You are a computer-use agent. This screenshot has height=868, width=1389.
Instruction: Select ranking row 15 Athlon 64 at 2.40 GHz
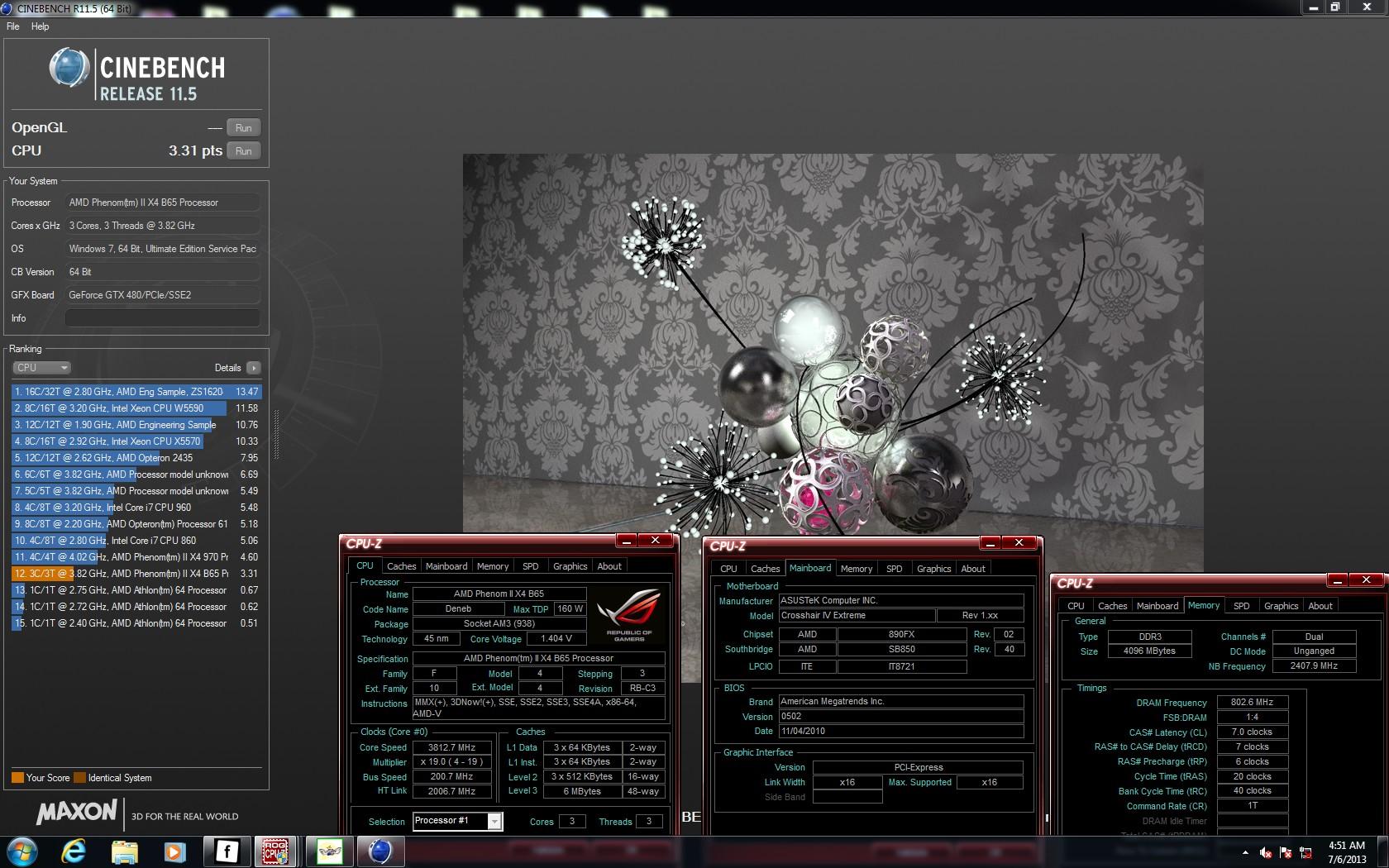[136, 623]
